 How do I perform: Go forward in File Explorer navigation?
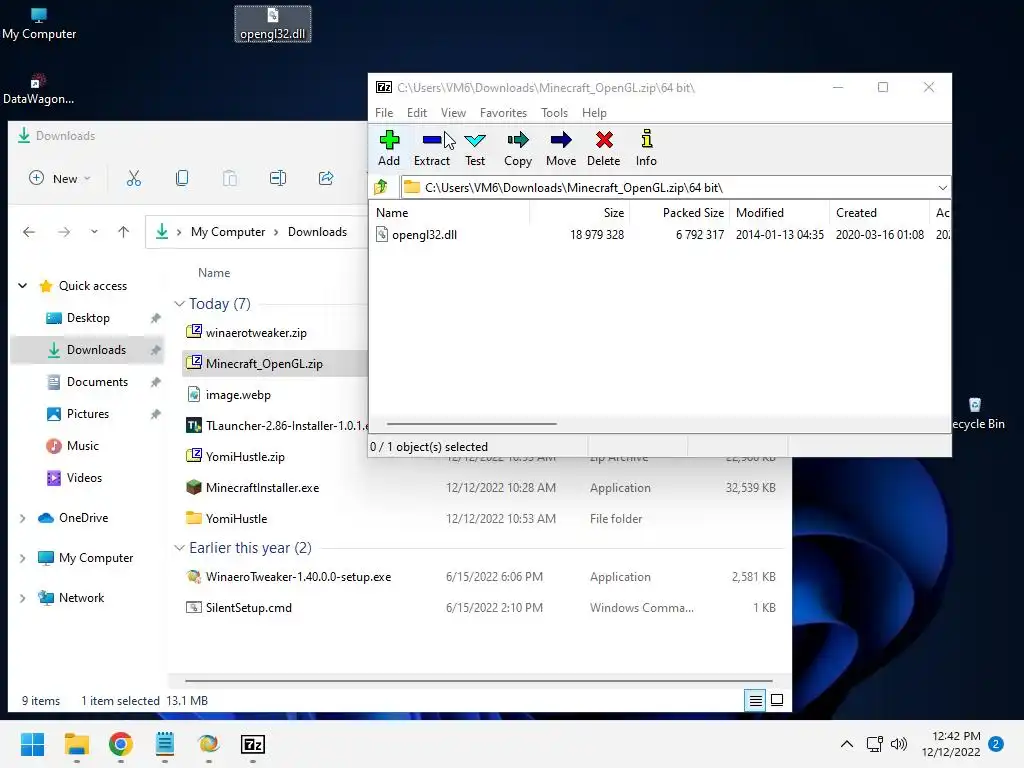click(63, 232)
